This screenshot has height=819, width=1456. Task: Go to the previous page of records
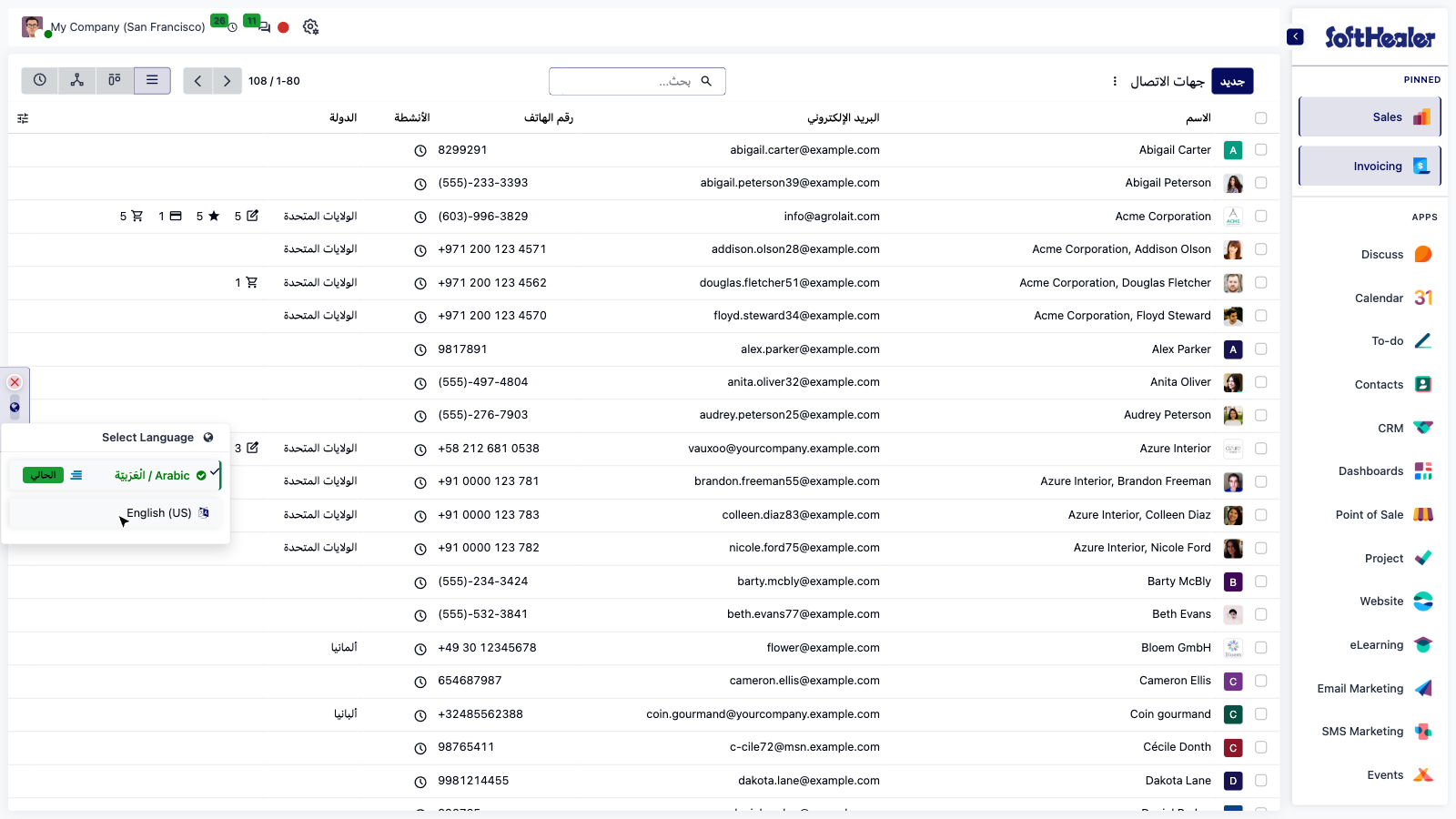pyautogui.click(x=197, y=81)
